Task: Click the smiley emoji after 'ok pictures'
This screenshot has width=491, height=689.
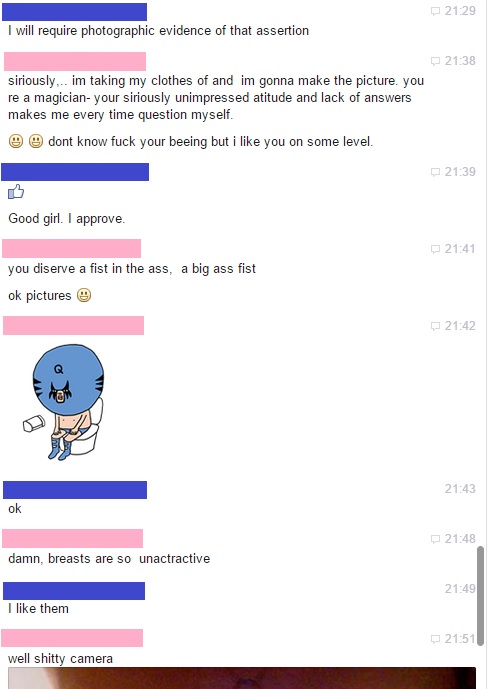Action: (x=84, y=295)
